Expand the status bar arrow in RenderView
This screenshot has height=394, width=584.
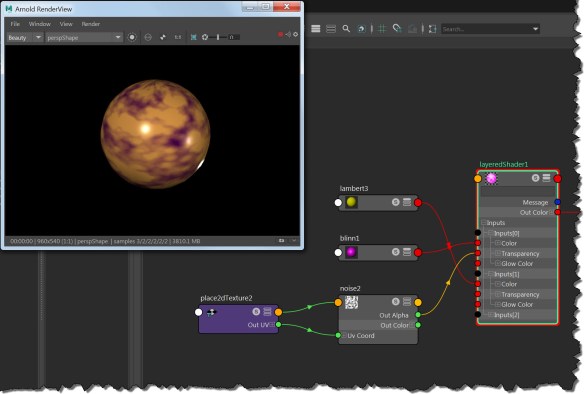[294, 241]
